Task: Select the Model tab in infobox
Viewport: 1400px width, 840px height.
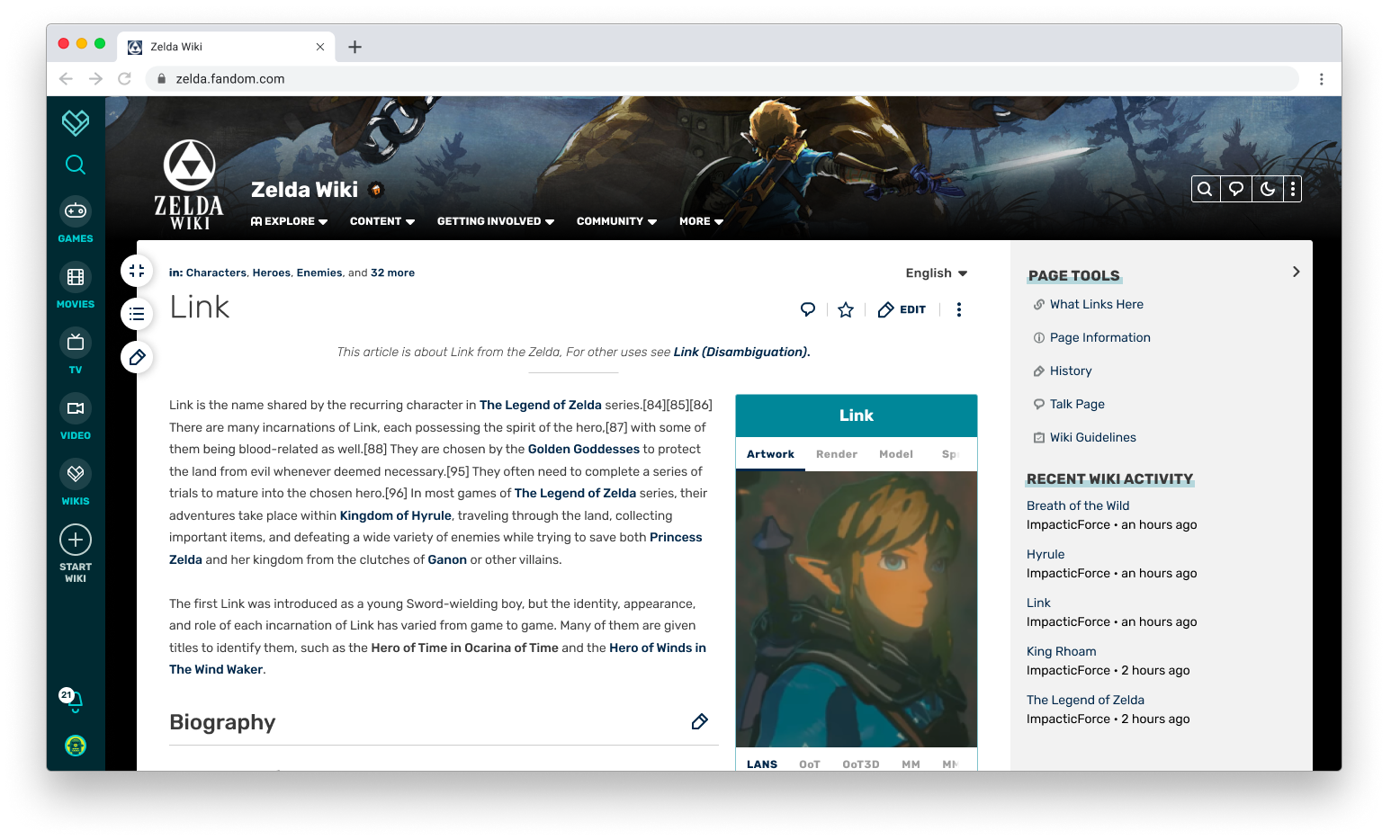Action: [x=896, y=454]
